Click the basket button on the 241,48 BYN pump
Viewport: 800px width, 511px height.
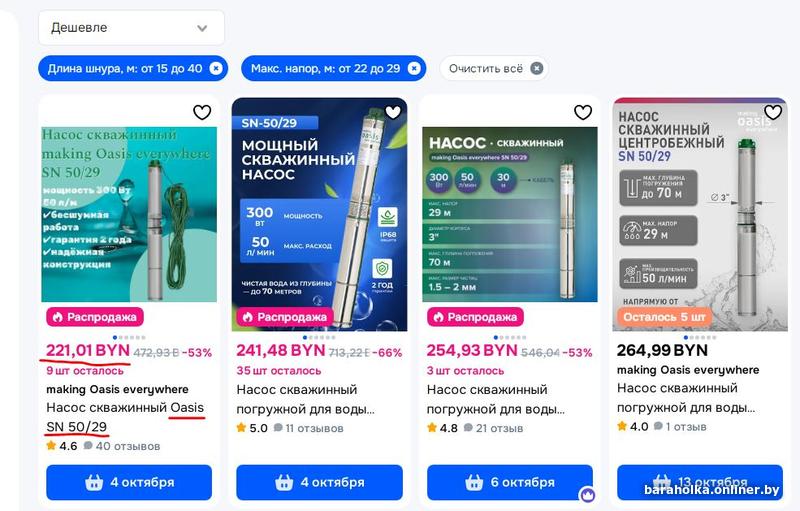pyautogui.click(x=319, y=482)
